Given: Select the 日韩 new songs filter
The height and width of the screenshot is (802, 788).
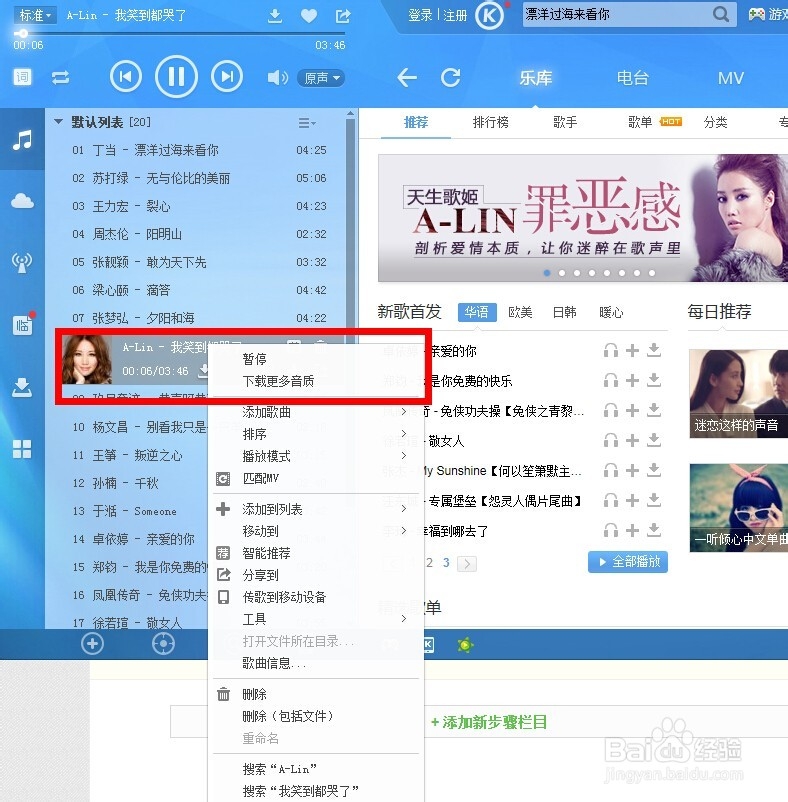Looking at the screenshot, I should [565, 313].
